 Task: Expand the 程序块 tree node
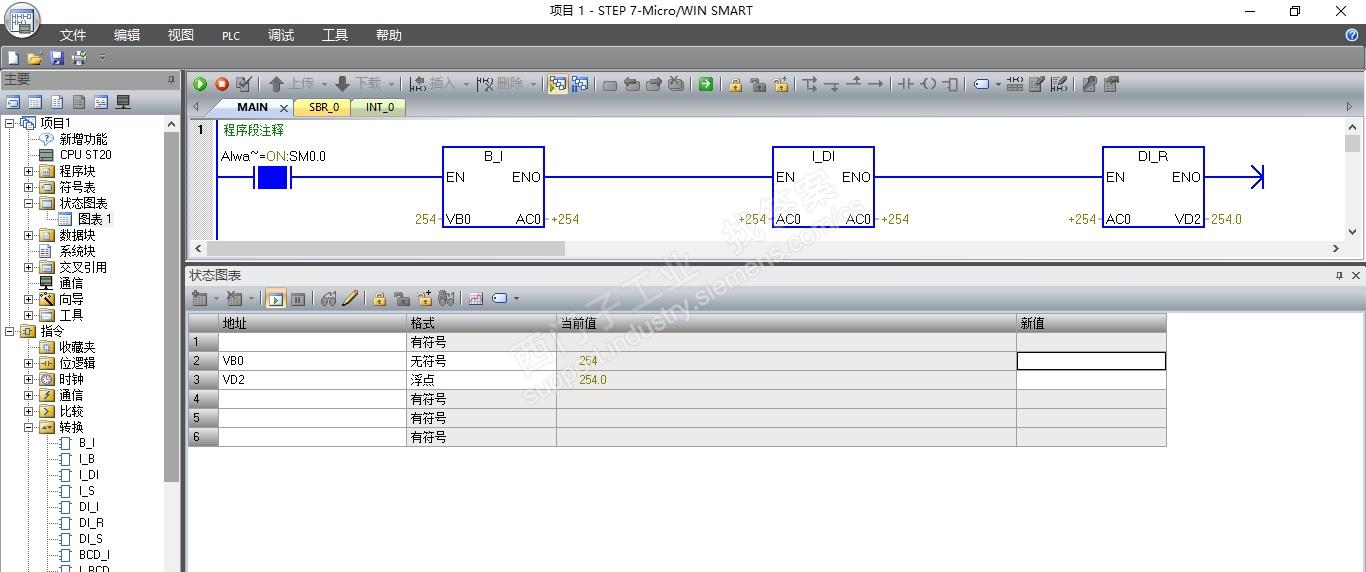click(x=29, y=171)
